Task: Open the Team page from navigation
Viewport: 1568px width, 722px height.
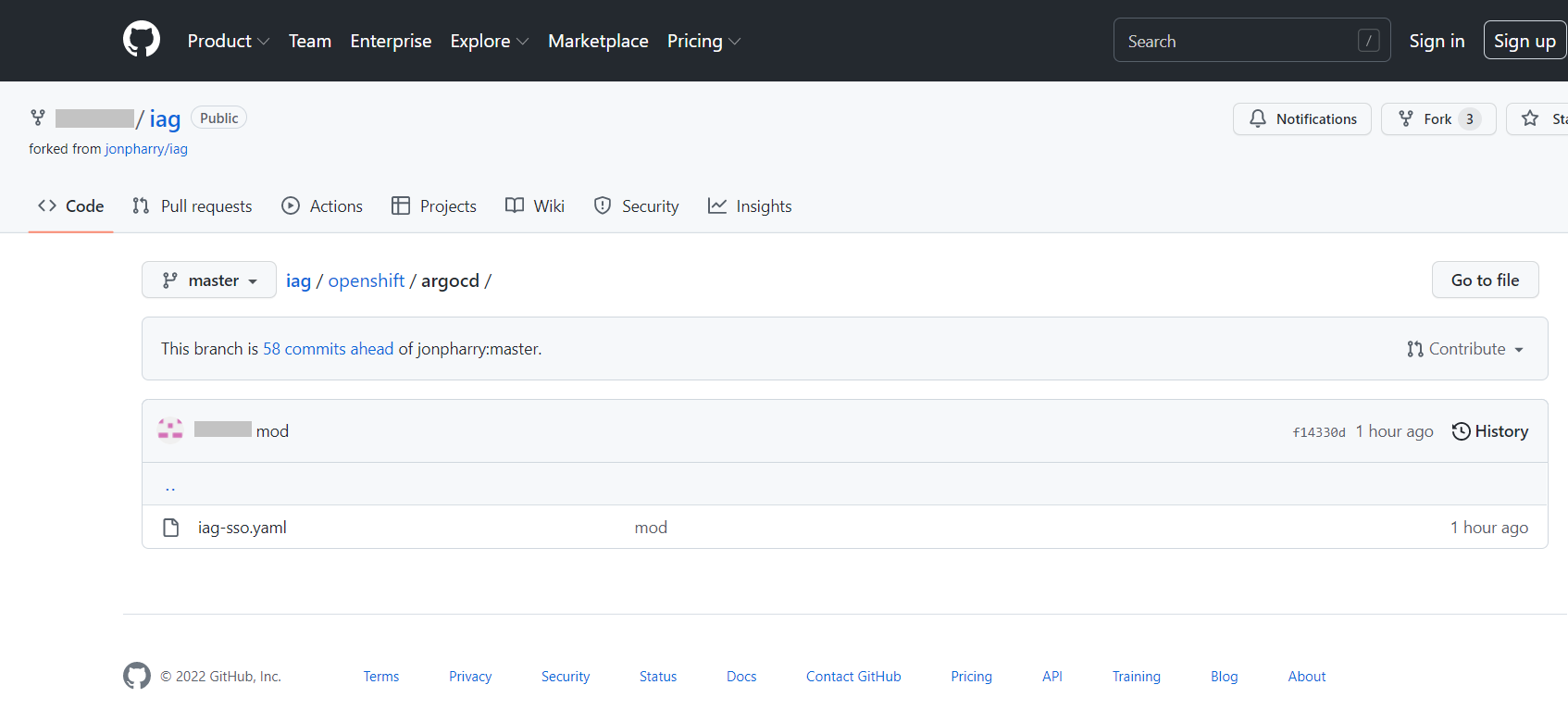Action: [x=310, y=41]
